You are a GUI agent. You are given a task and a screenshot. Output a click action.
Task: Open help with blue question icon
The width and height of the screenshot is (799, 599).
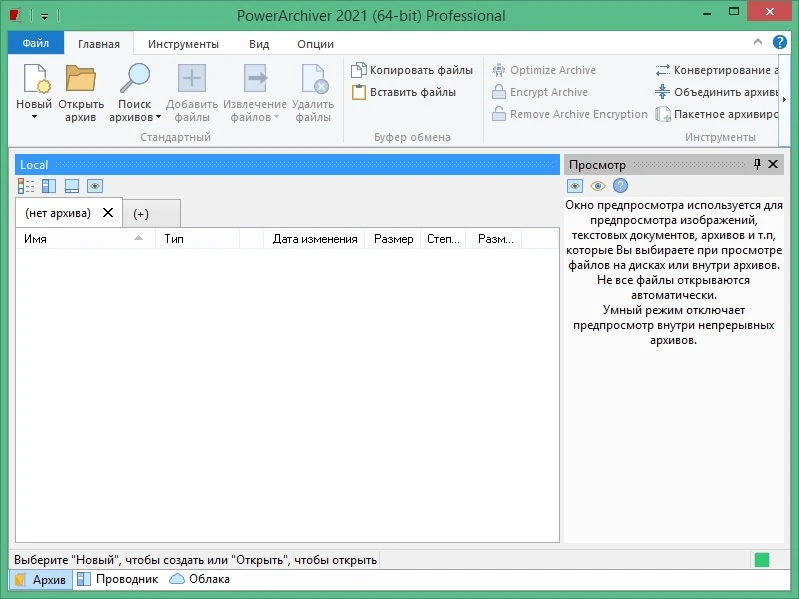779,42
